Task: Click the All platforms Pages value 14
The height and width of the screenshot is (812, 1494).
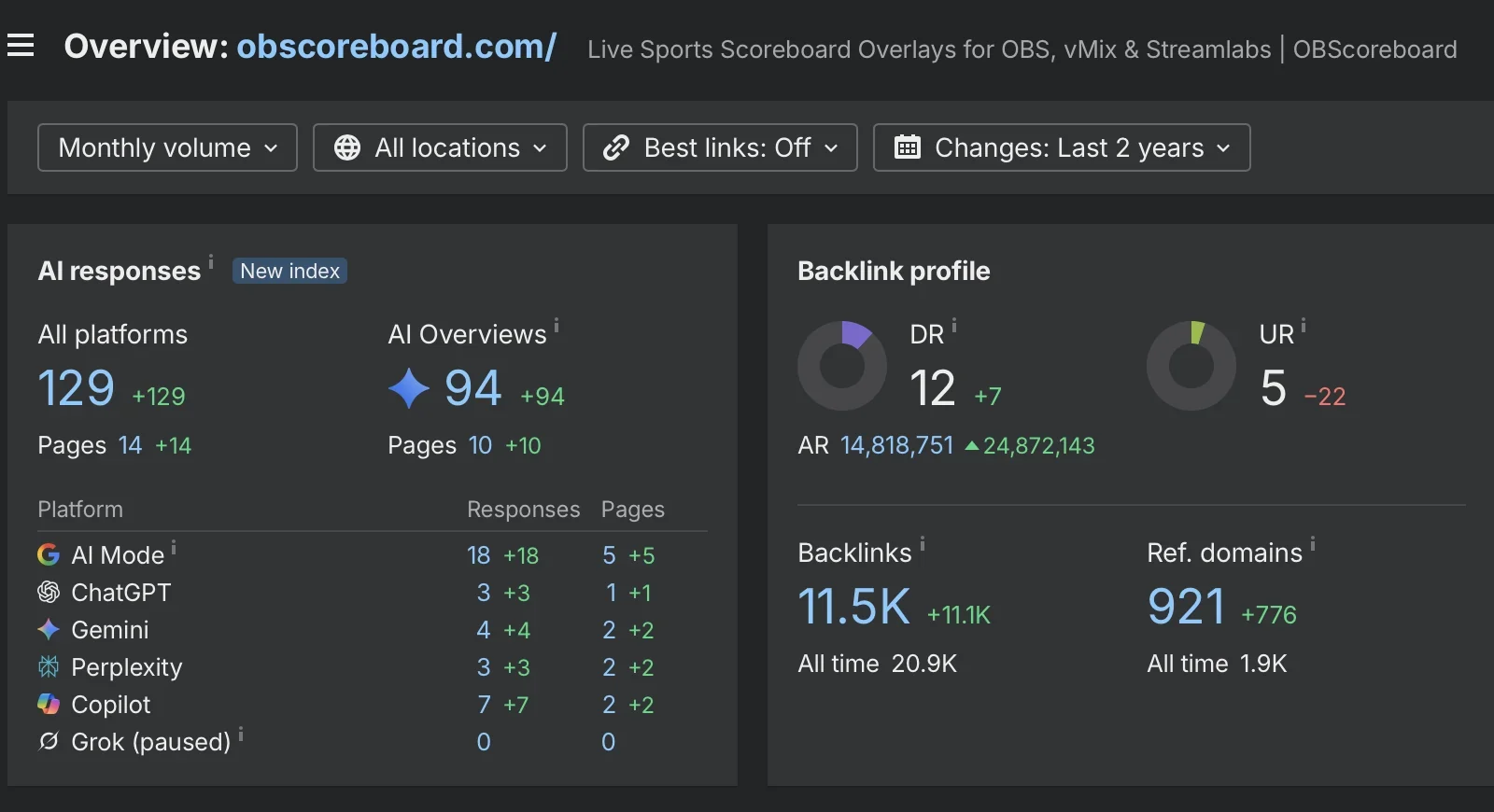Action: click(x=131, y=445)
